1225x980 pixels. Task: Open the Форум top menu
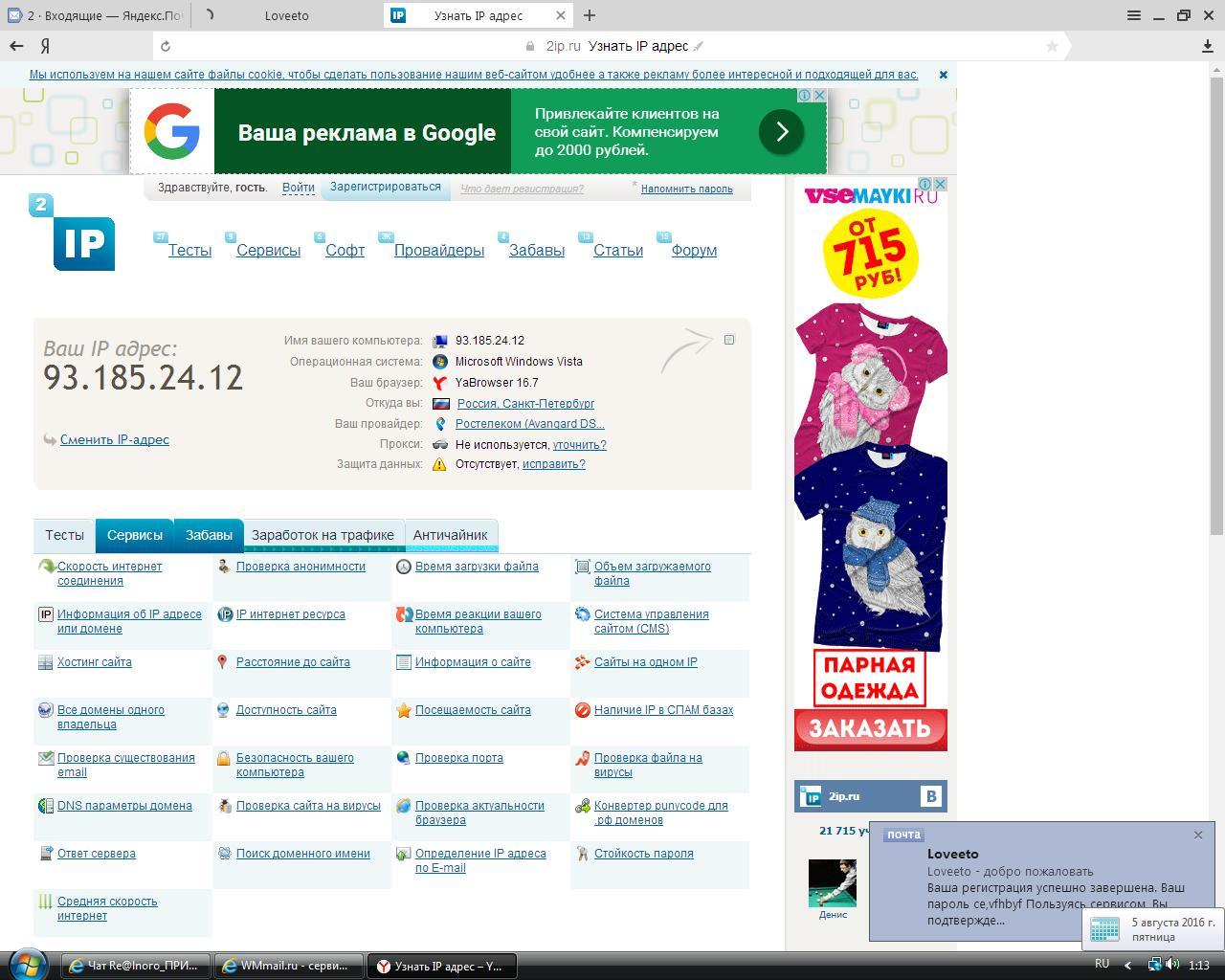click(x=694, y=250)
